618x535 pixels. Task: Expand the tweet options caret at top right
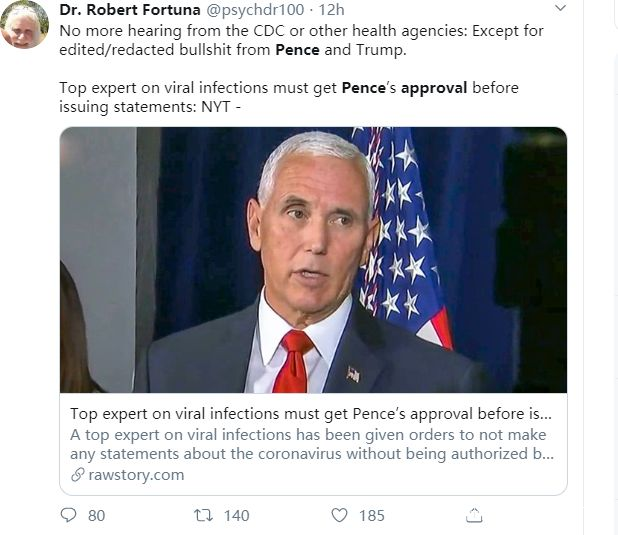click(x=560, y=9)
